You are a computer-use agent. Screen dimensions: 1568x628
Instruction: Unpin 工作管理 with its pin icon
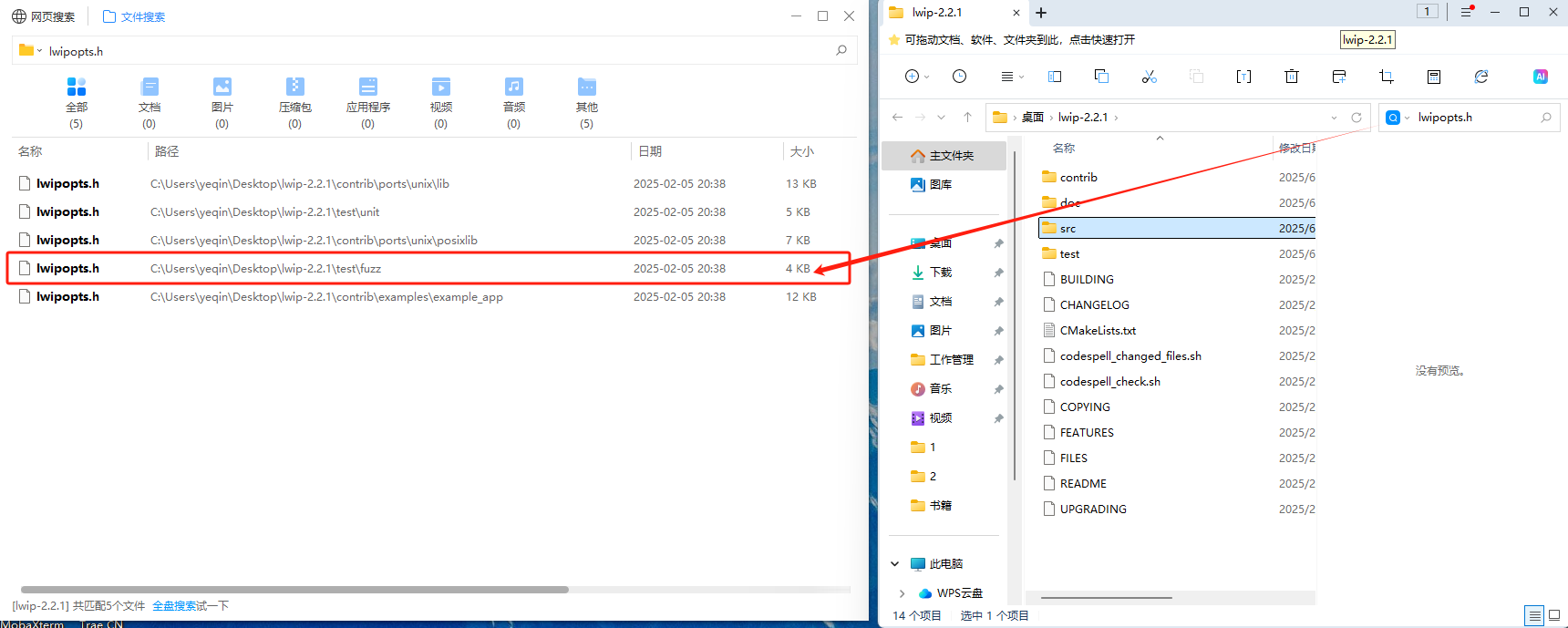tap(999, 360)
